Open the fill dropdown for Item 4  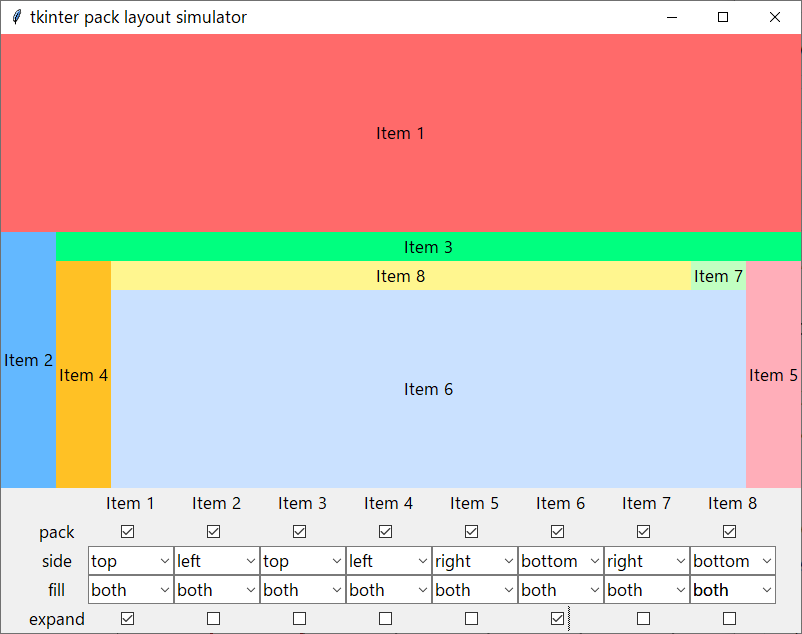(389, 590)
